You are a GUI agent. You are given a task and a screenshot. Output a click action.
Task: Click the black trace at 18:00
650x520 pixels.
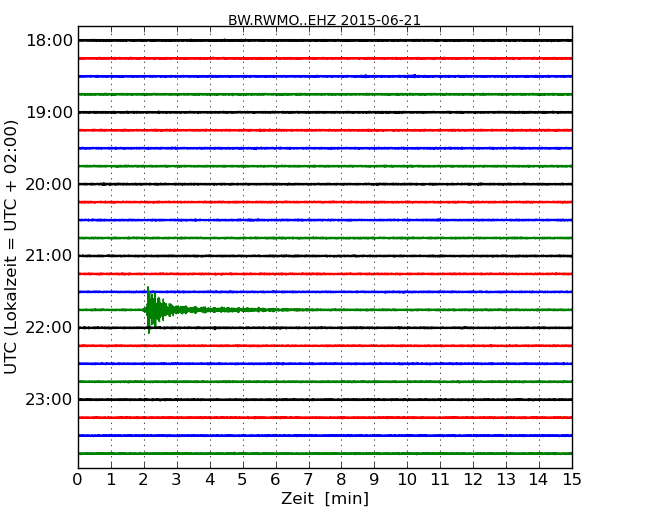325,40
